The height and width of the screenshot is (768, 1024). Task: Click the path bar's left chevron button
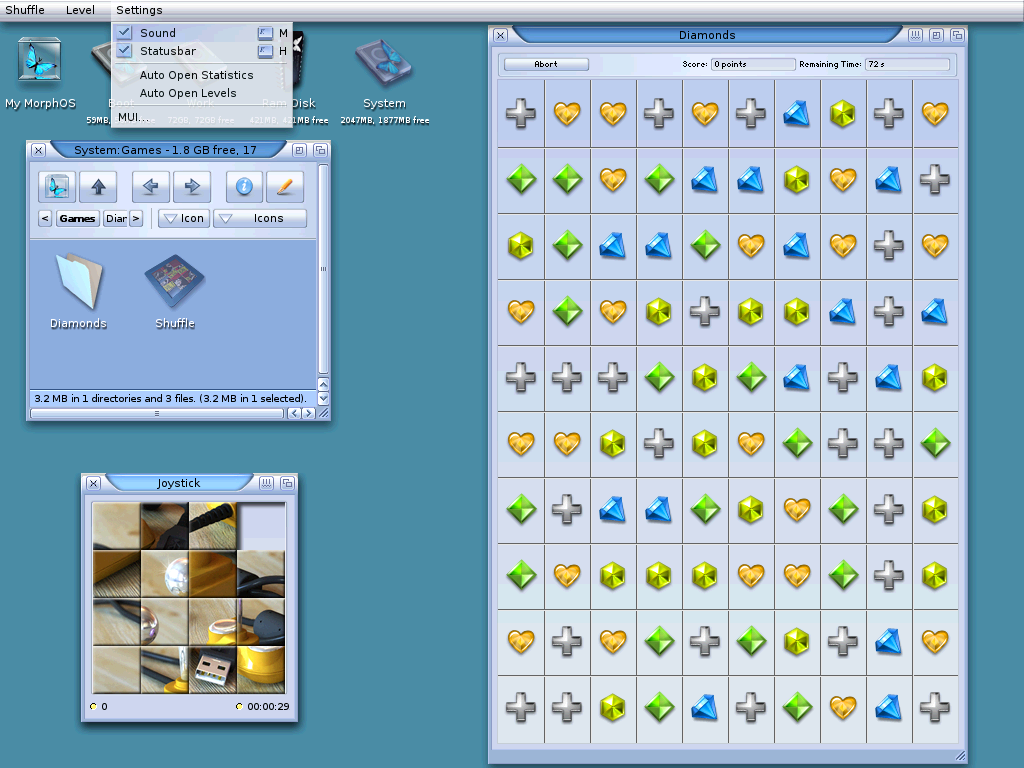point(45,218)
